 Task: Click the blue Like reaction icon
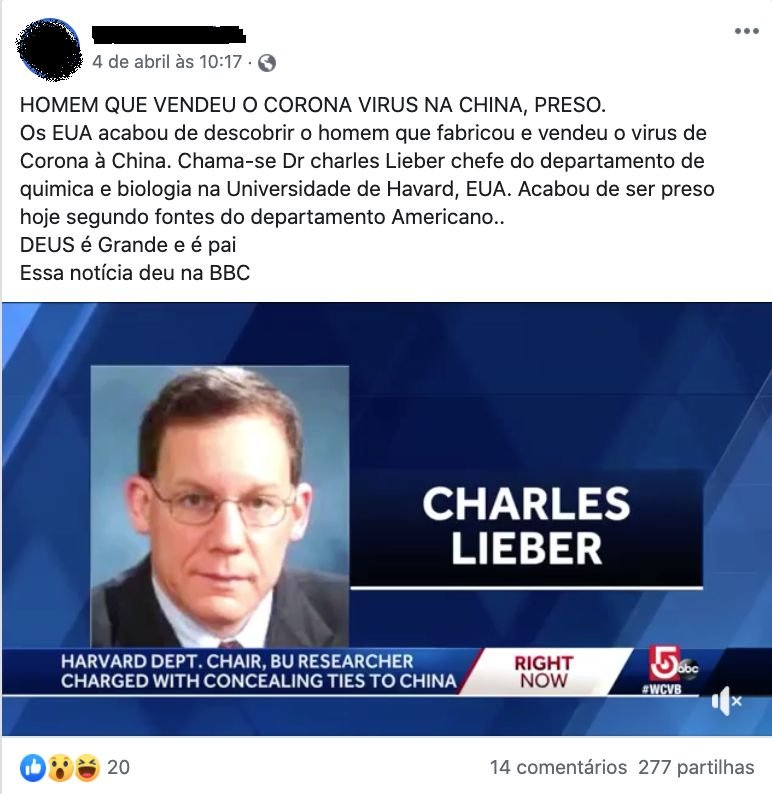coord(32,768)
